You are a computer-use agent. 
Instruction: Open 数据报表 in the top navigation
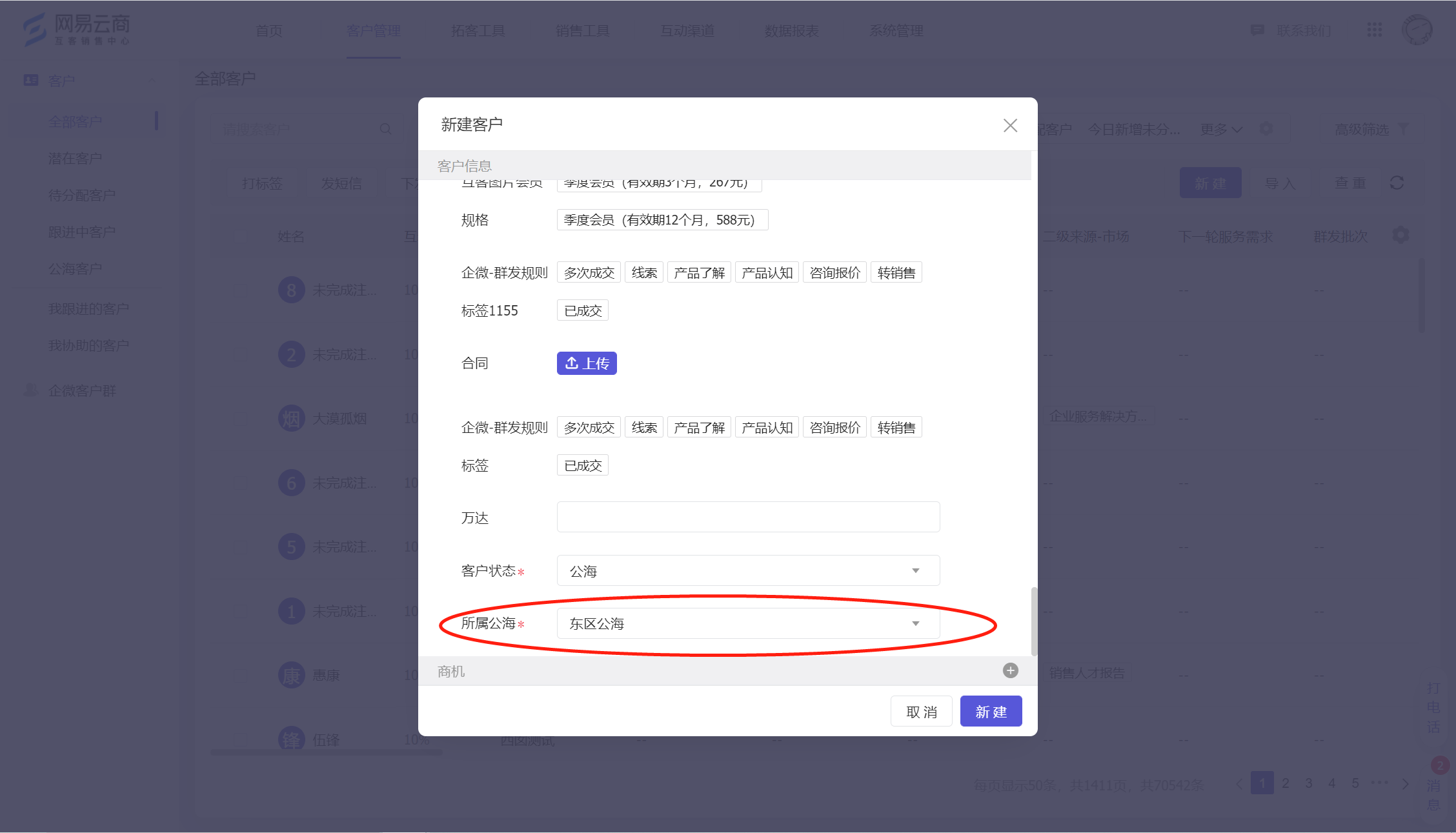click(791, 30)
